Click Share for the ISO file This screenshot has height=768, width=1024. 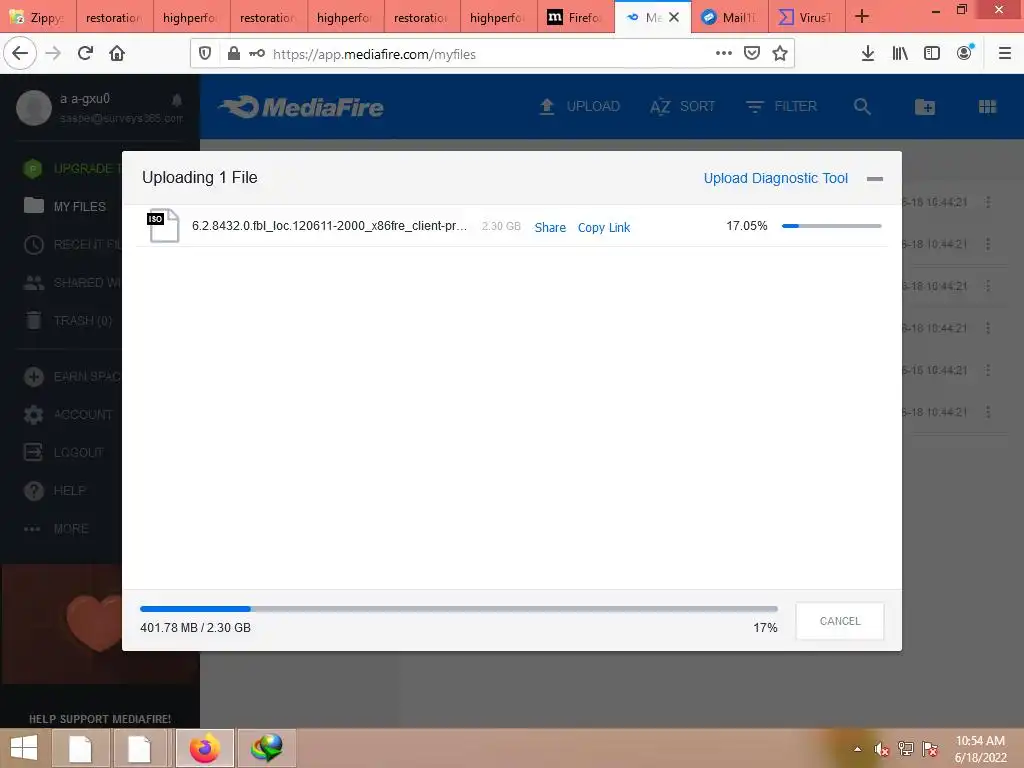[550, 227]
